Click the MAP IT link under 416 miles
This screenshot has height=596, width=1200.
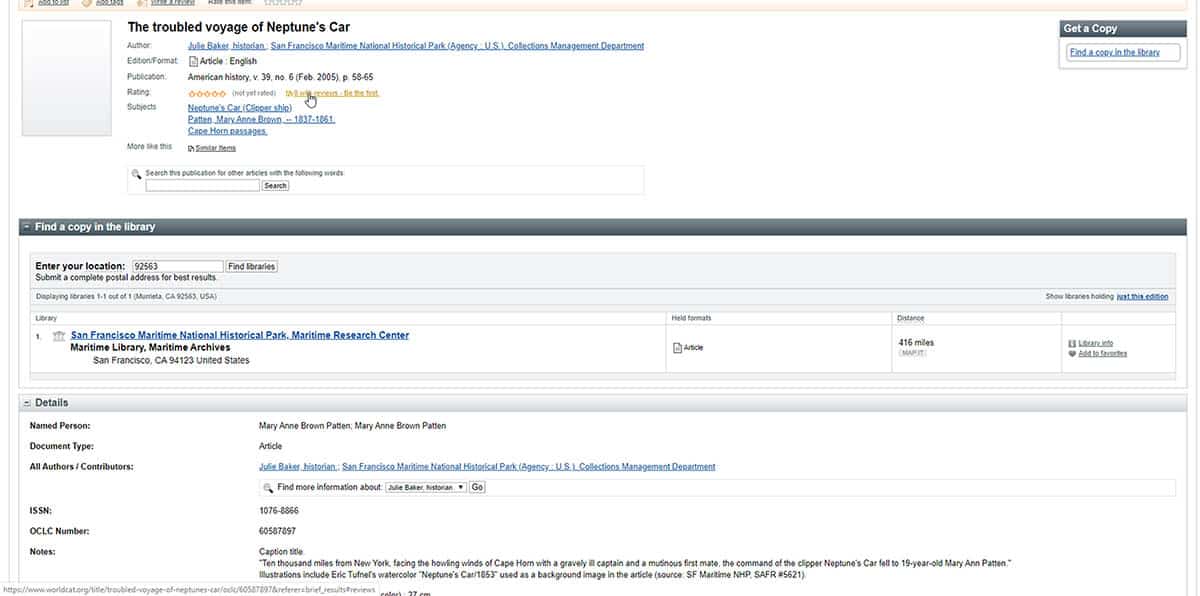point(912,353)
